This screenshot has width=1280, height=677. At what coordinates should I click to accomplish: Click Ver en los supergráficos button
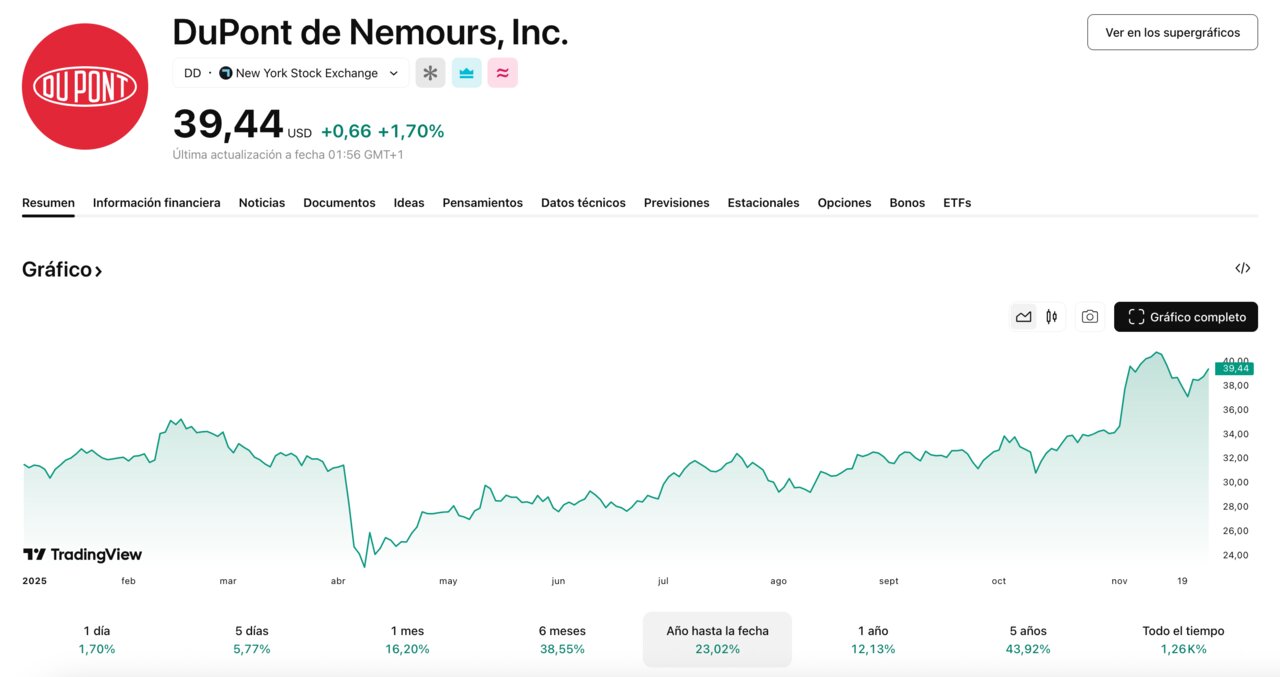point(1172,32)
